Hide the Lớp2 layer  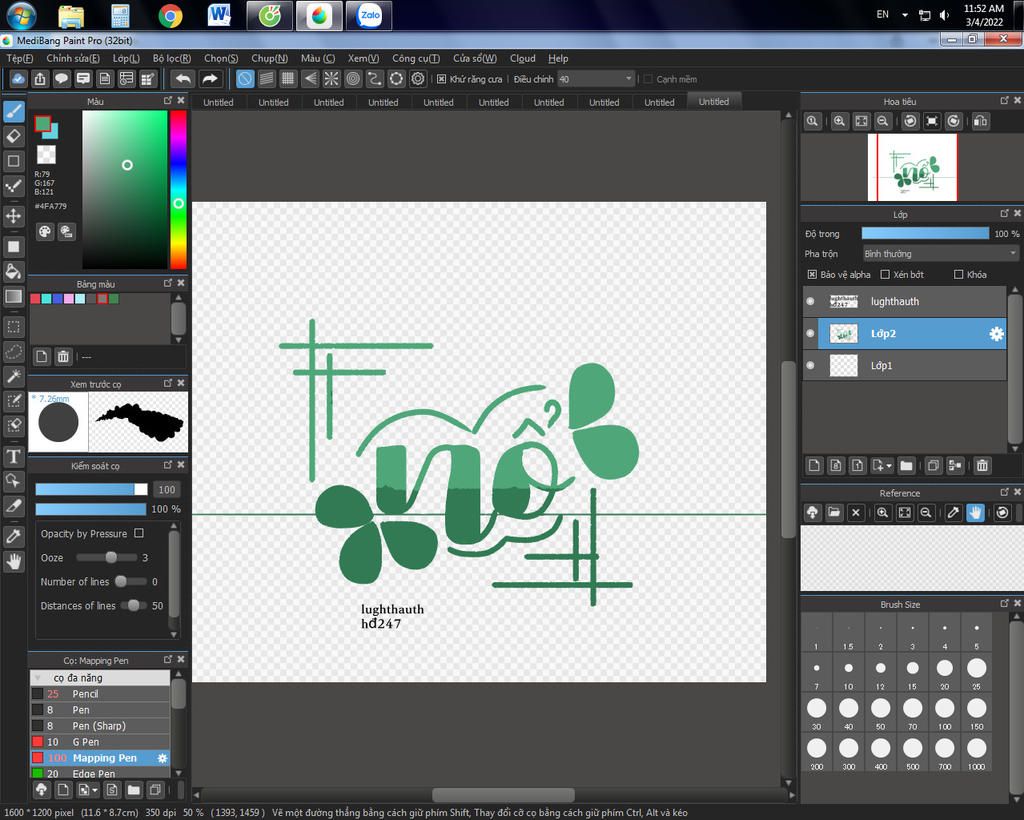[810, 334]
